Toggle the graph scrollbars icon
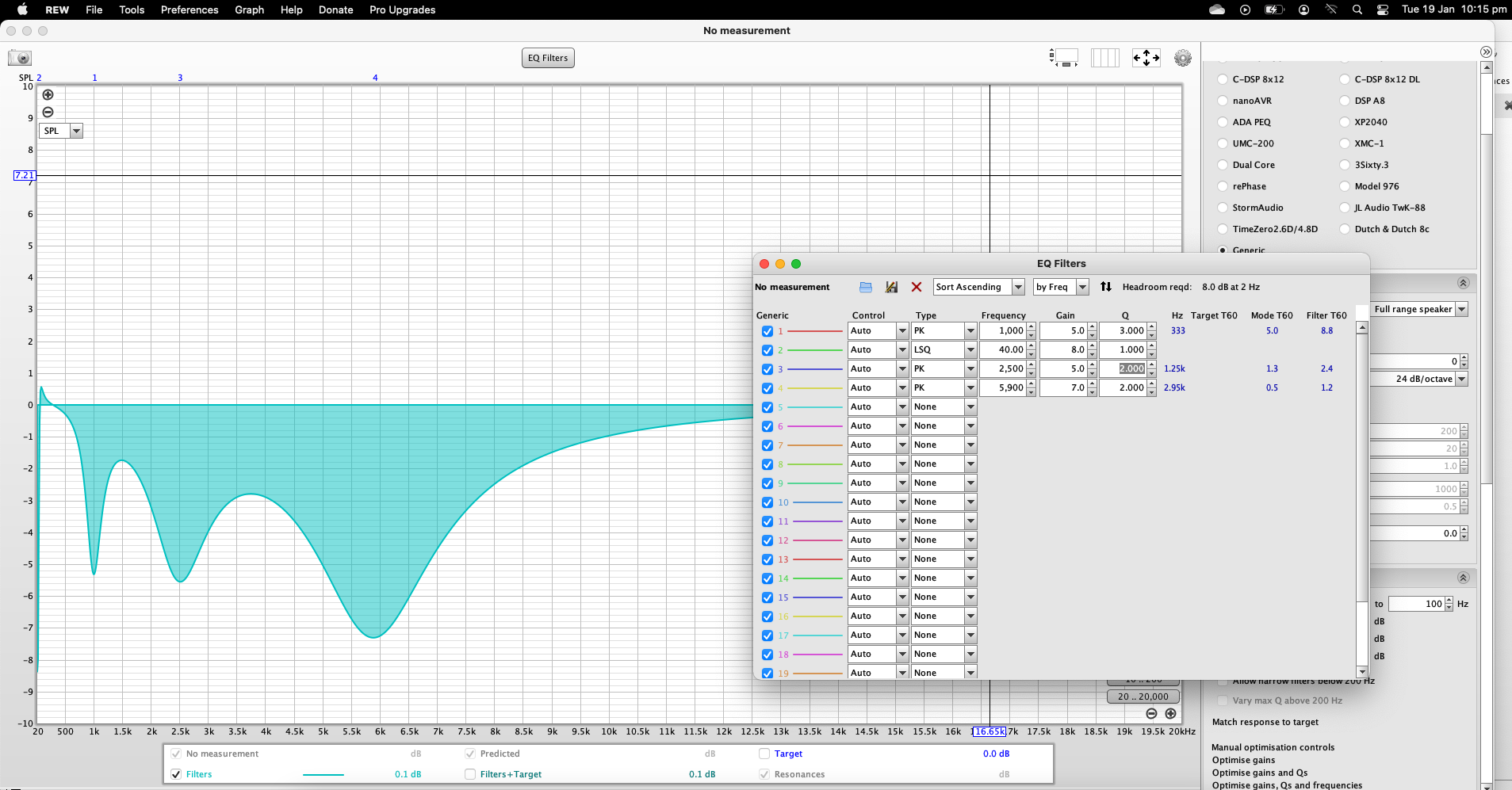 tap(1064, 58)
